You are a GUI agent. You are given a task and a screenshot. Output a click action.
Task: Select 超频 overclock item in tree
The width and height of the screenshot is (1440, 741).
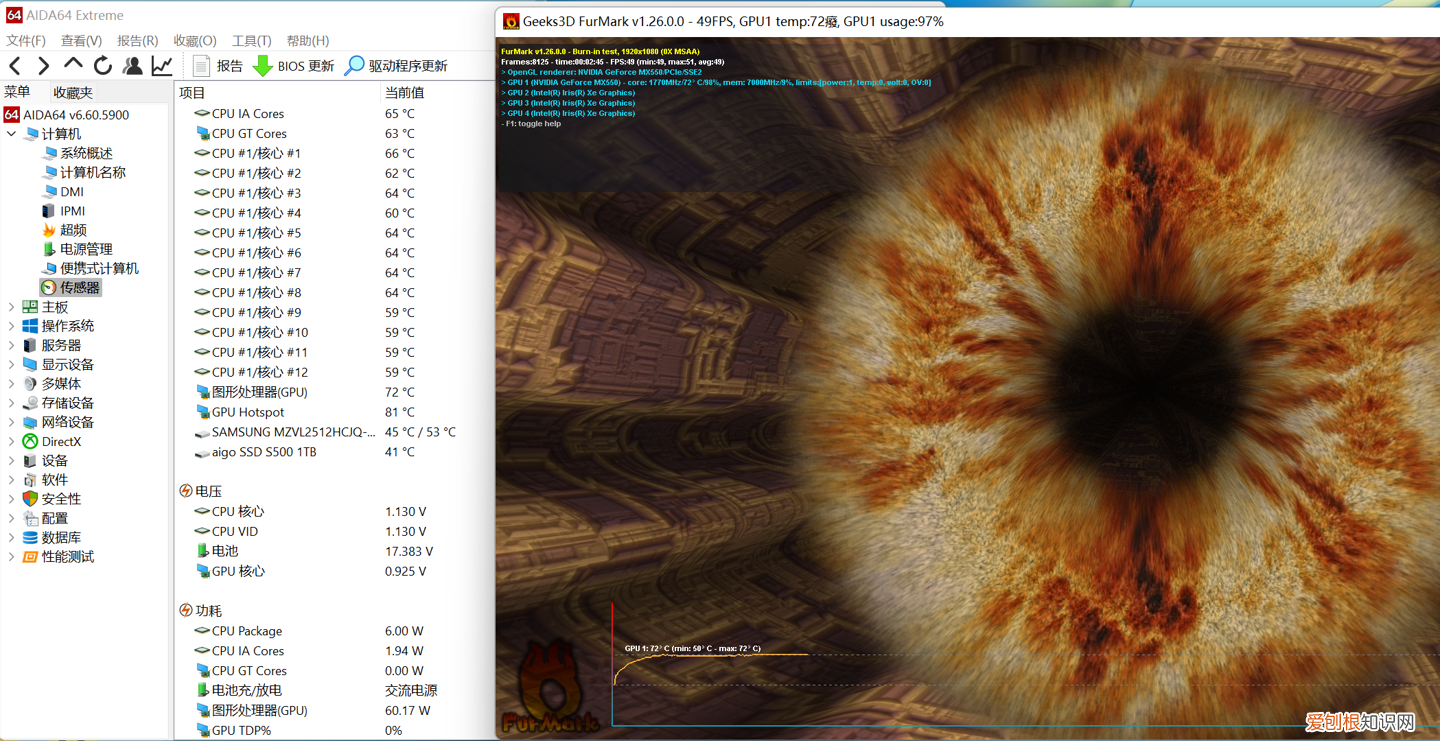(x=73, y=230)
